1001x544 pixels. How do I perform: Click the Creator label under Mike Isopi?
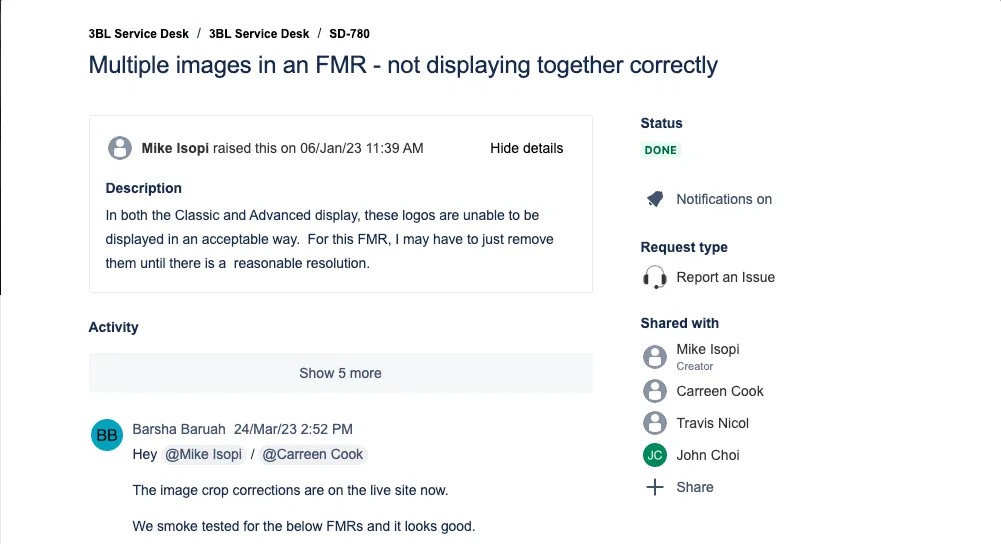[695, 366]
